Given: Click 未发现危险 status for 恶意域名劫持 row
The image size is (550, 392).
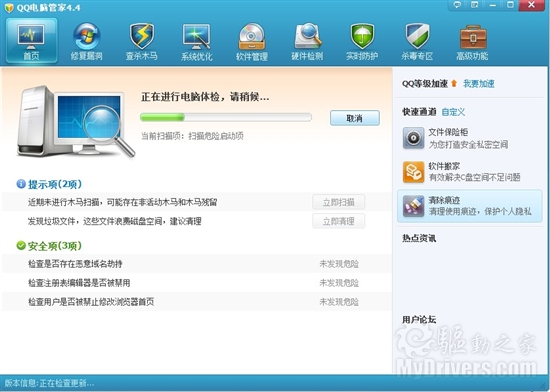Looking at the screenshot, I should pos(339,264).
